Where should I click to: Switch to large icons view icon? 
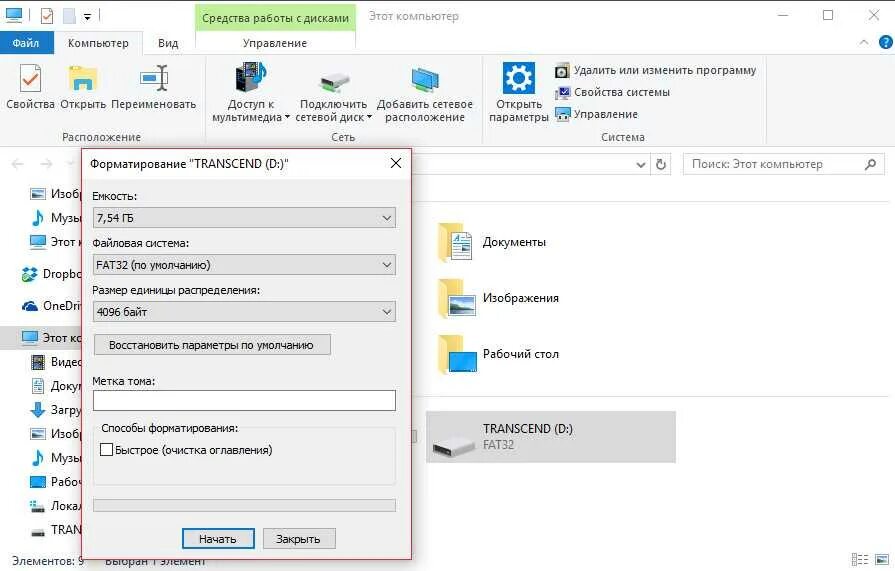tap(882, 560)
